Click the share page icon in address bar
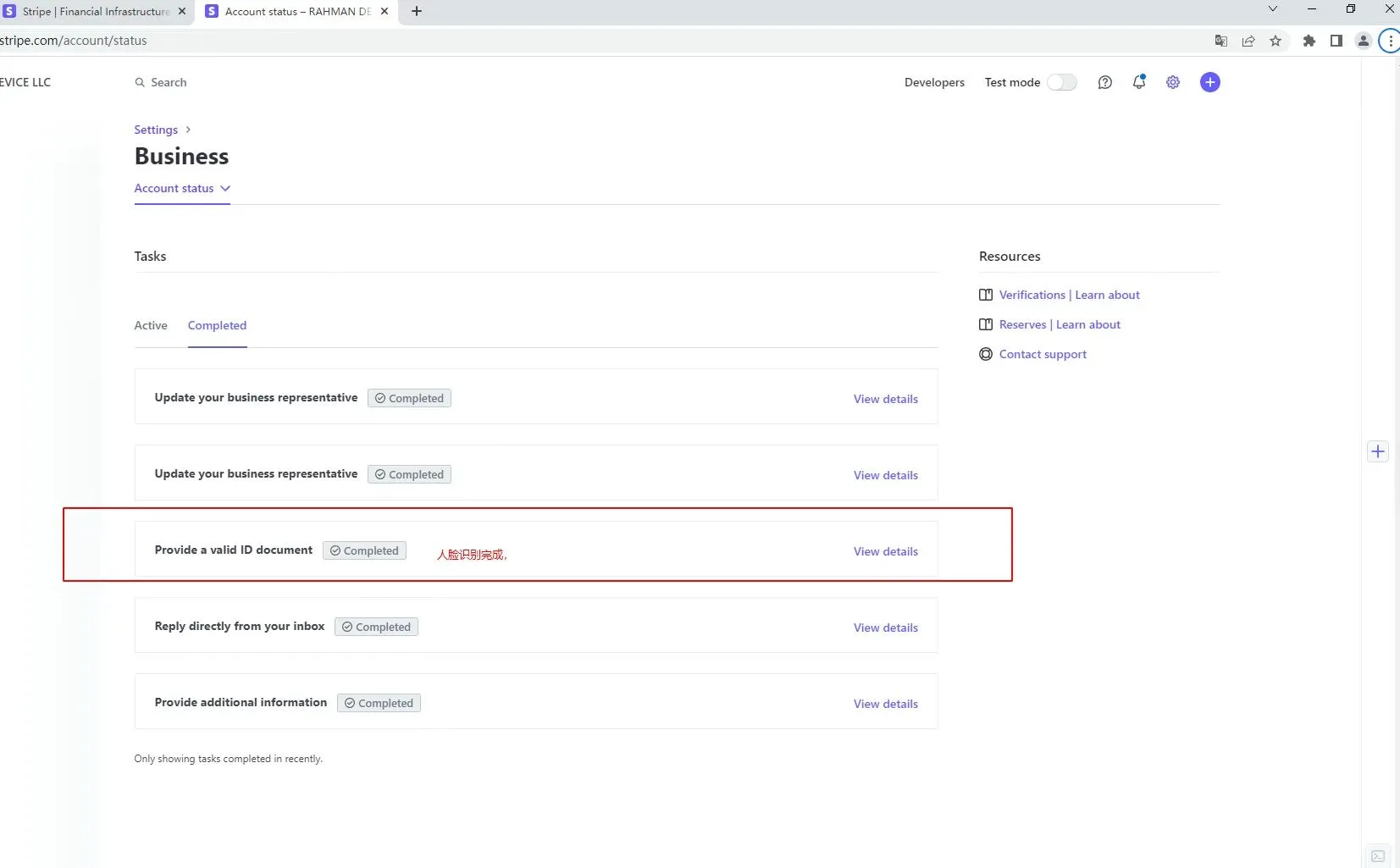The width and height of the screenshot is (1400, 868). [x=1248, y=41]
